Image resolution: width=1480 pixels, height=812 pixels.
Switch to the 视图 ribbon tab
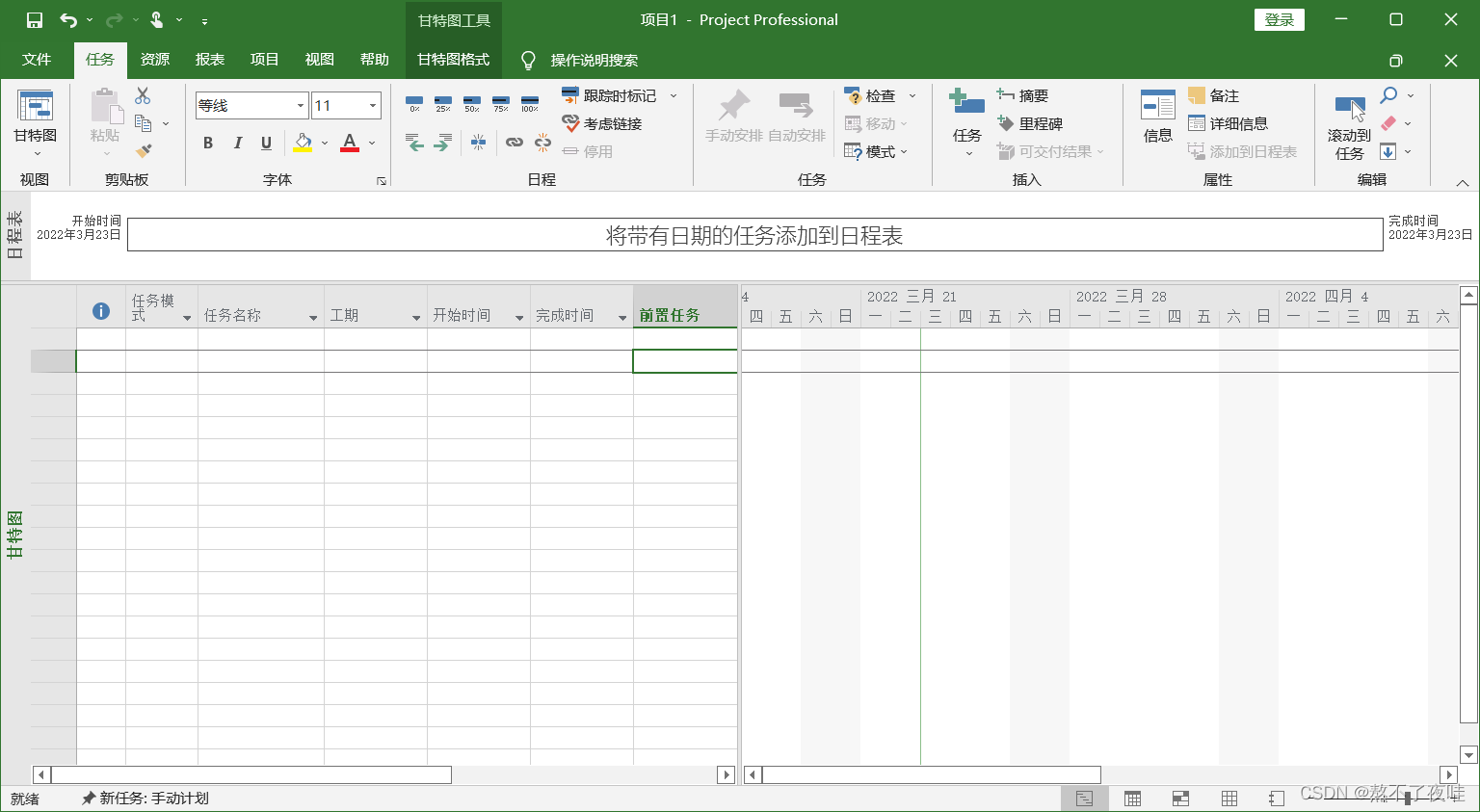(x=320, y=60)
